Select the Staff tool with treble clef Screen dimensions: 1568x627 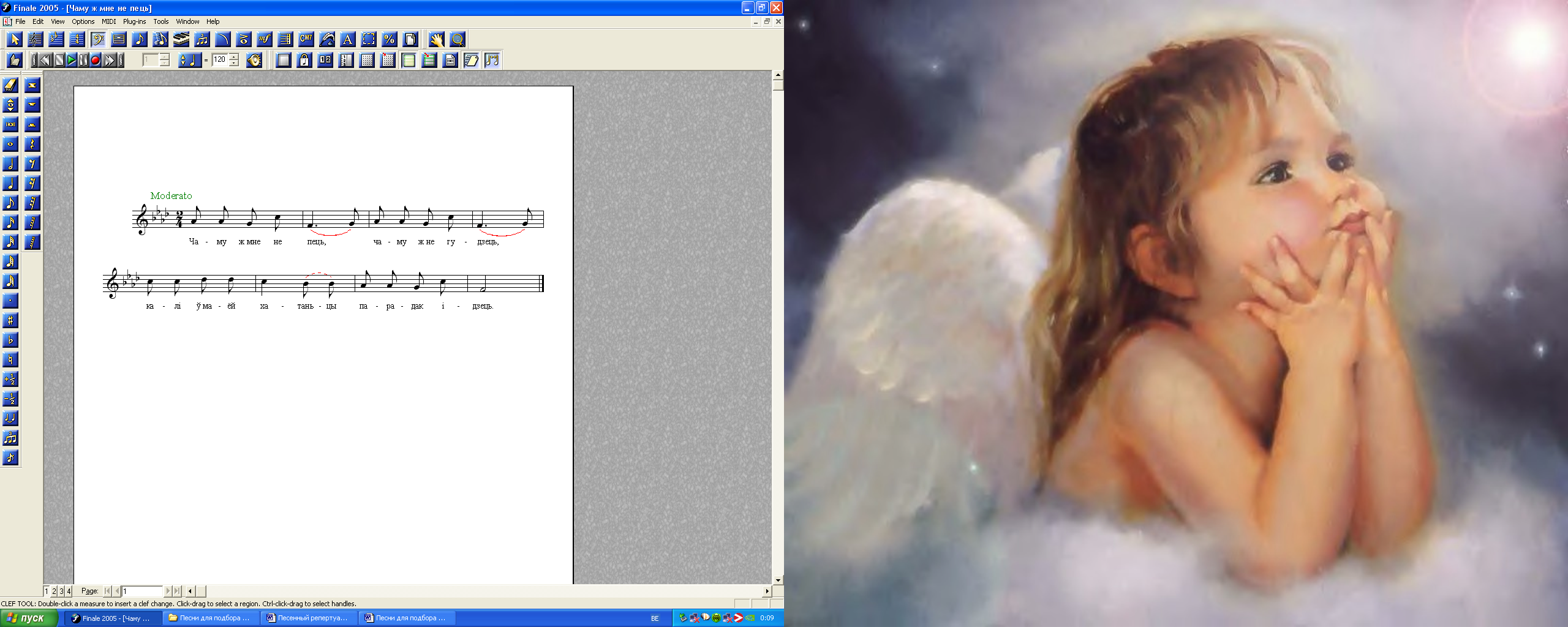pyautogui.click(x=36, y=40)
